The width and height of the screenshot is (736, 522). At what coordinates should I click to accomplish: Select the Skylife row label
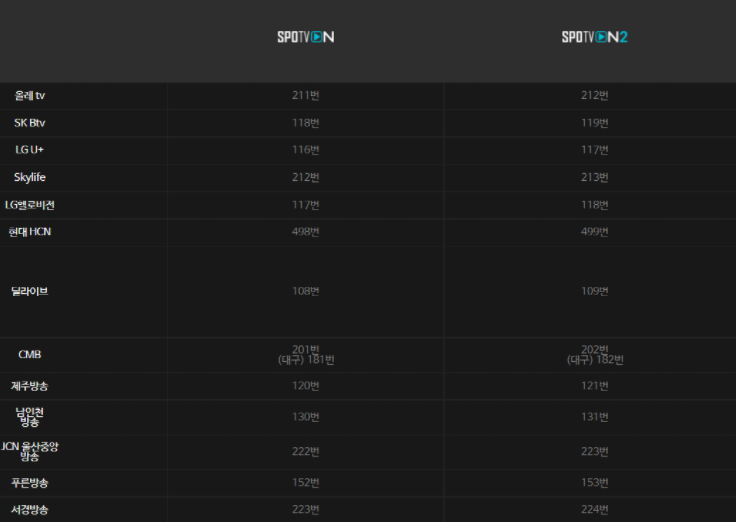(x=30, y=177)
